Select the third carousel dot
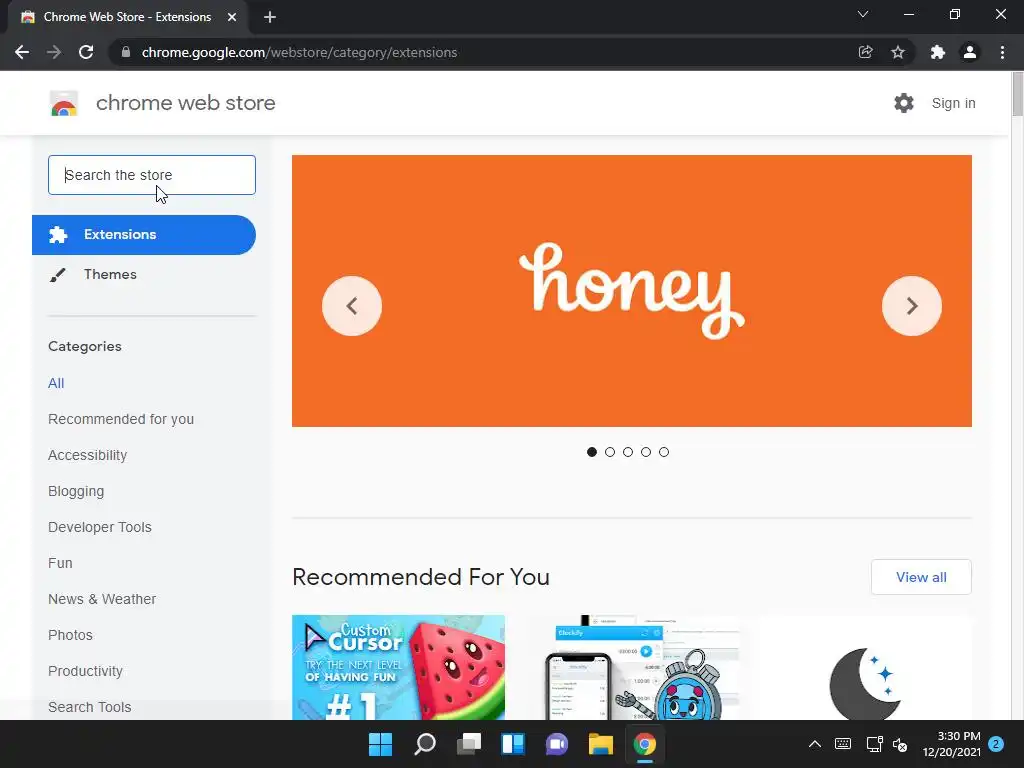The height and width of the screenshot is (768, 1024). 628,452
